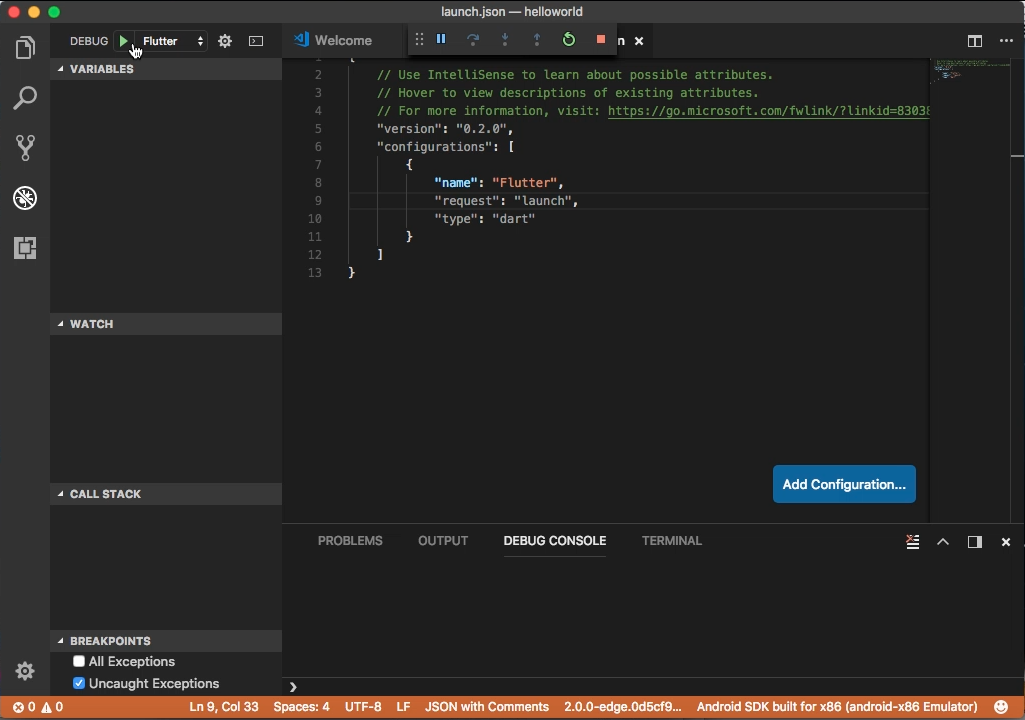The height and width of the screenshot is (720, 1025).
Task: Pause the debug session
Action: [441, 39]
